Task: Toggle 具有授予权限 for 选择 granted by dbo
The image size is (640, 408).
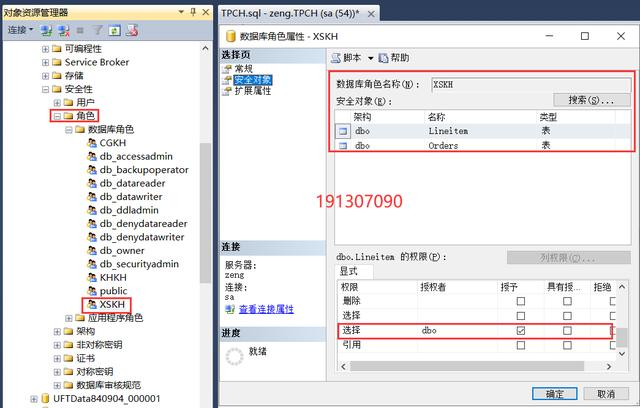Action: [x=567, y=330]
